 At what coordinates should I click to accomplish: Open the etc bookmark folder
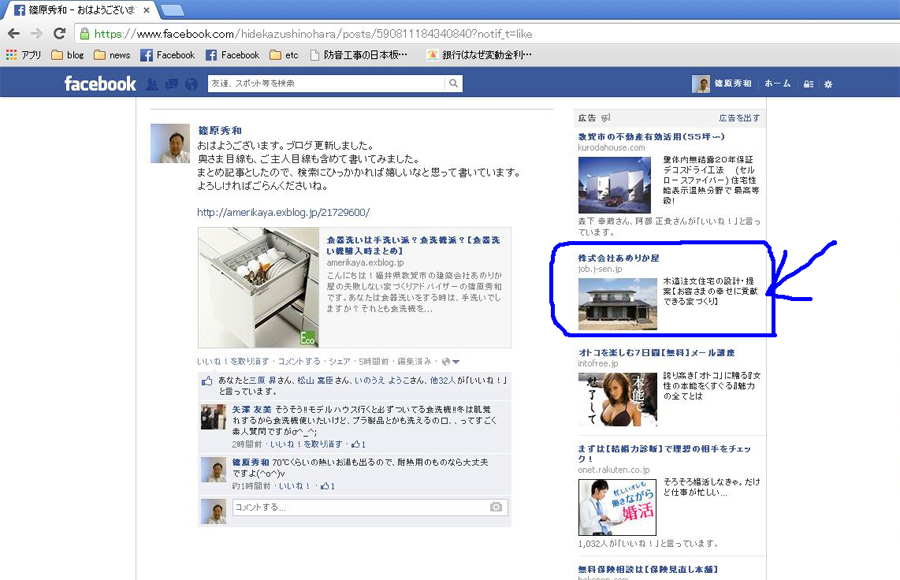[284, 55]
